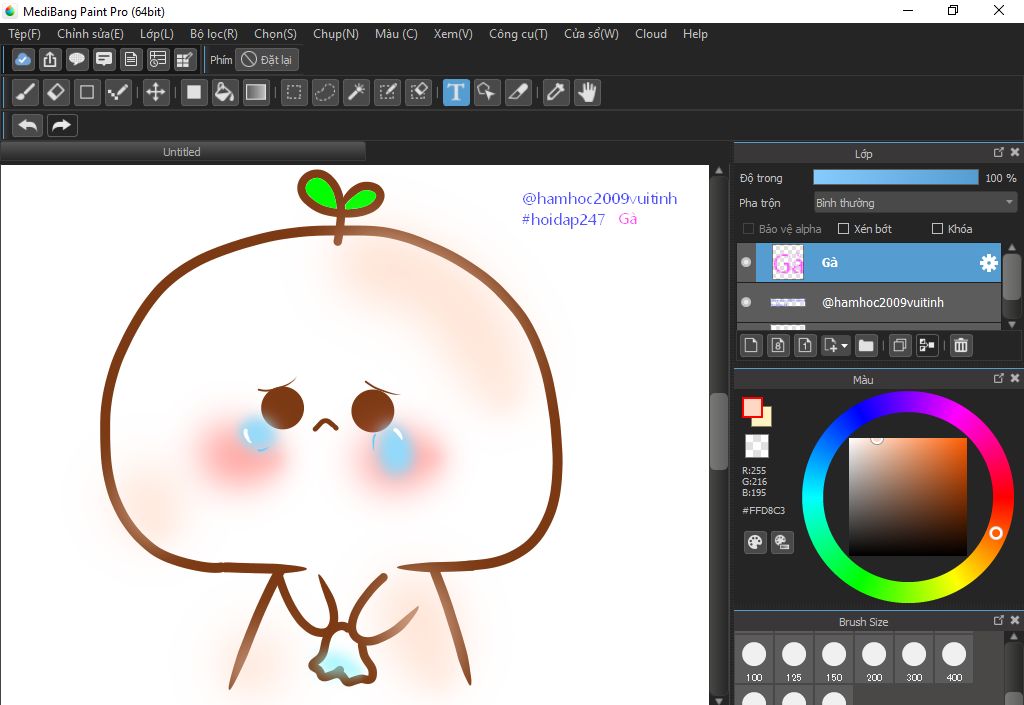The image size is (1024, 705).
Task: Duplicate the selected layer
Action: click(x=900, y=345)
